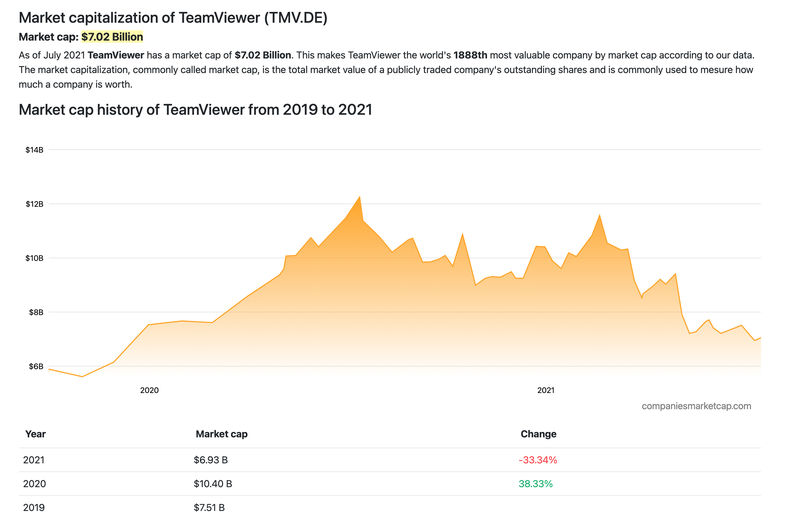Click the $8B y-axis label

34,312
